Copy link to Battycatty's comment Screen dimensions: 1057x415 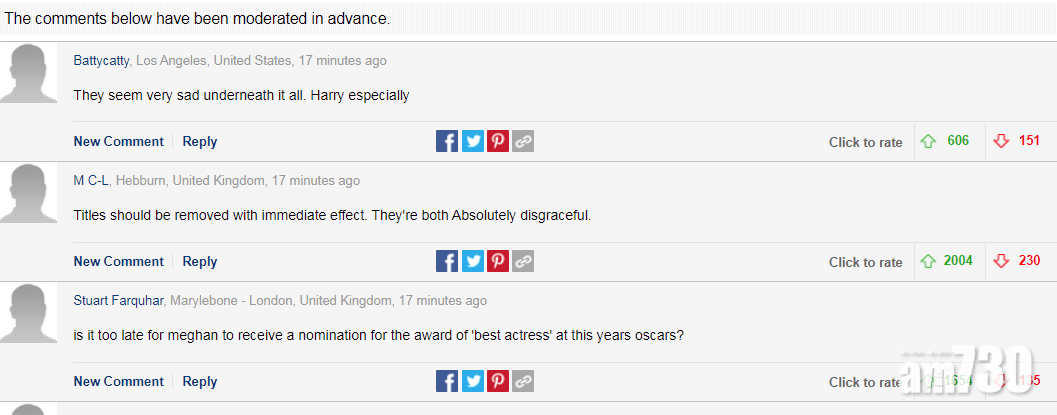(523, 141)
